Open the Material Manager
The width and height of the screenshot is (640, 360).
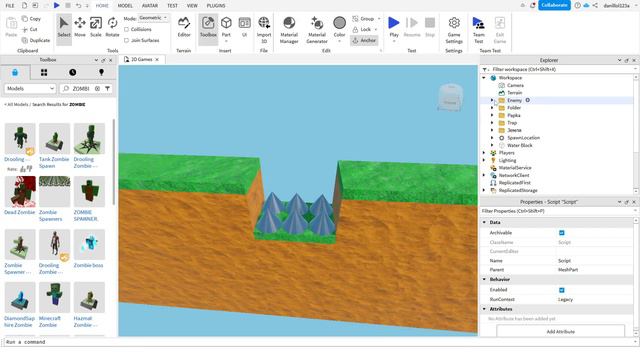coord(289,30)
